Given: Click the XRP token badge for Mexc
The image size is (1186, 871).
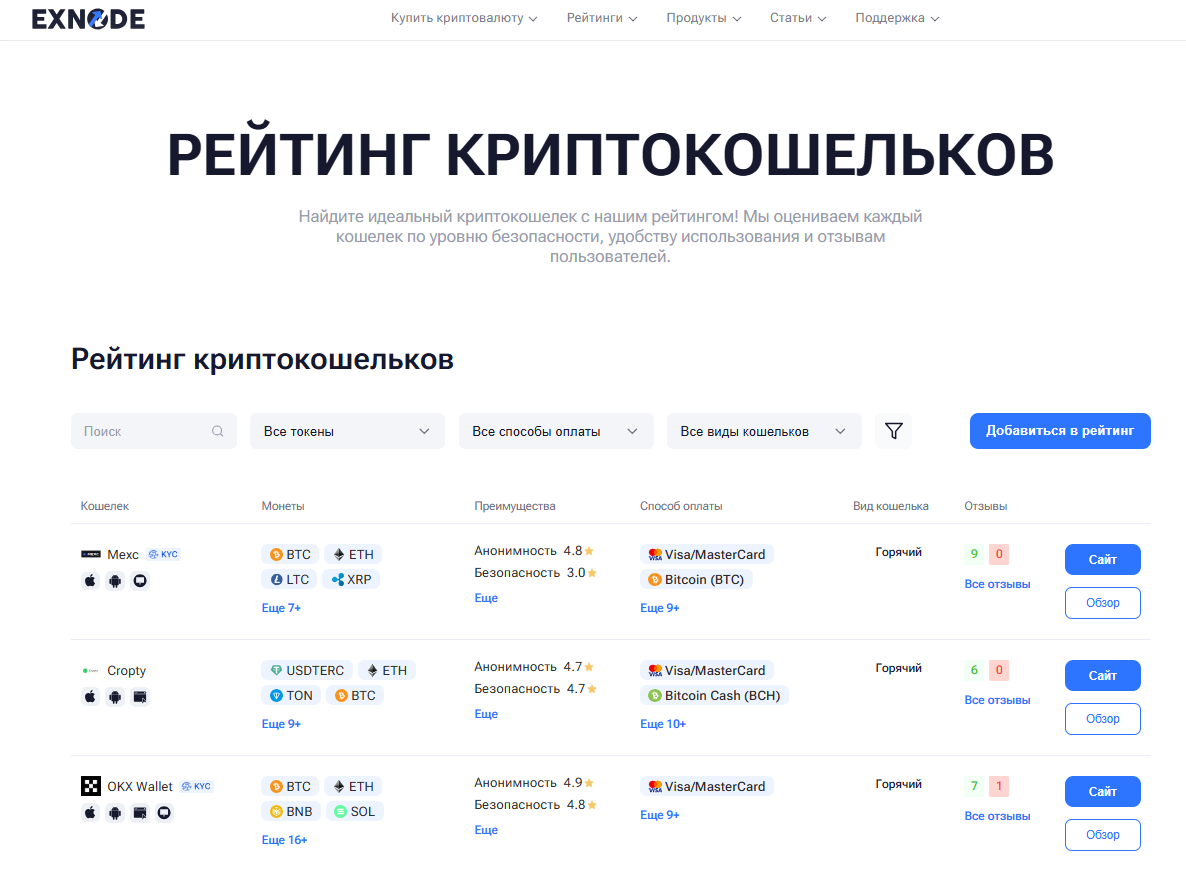Looking at the screenshot, I should pos(351,578).
